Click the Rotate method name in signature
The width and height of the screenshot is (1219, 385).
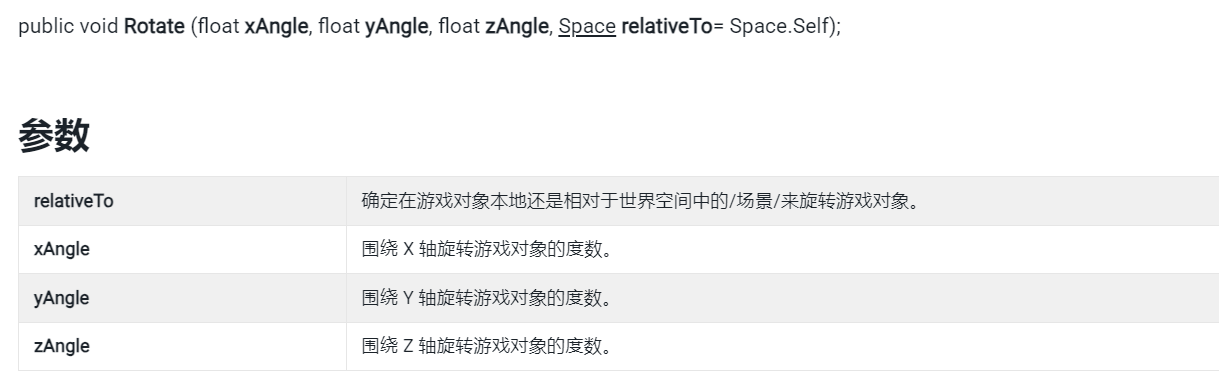[154, 26]
